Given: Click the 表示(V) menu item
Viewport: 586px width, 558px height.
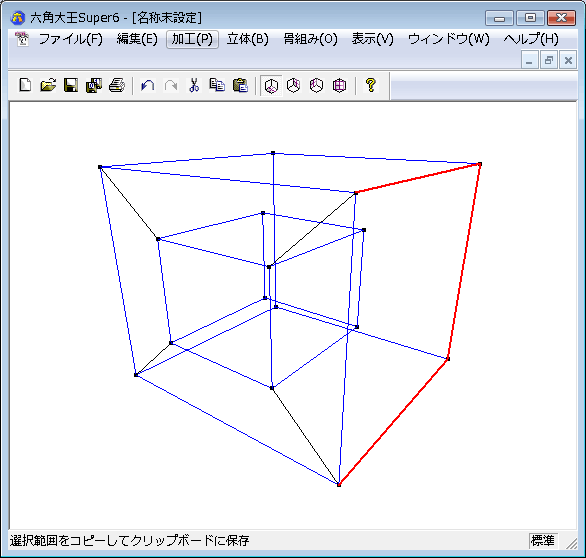Looking at the screenshot, I should (373, 39).
